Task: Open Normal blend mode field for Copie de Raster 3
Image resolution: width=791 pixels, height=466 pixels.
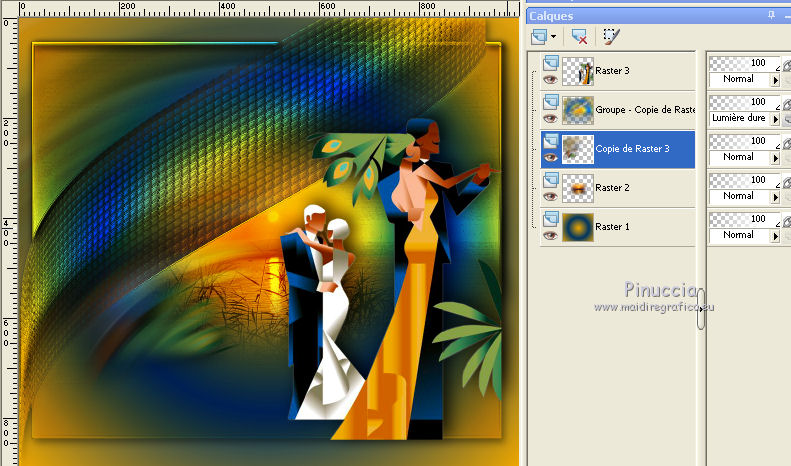Action: pyautogui.click(x=740, y=157)
